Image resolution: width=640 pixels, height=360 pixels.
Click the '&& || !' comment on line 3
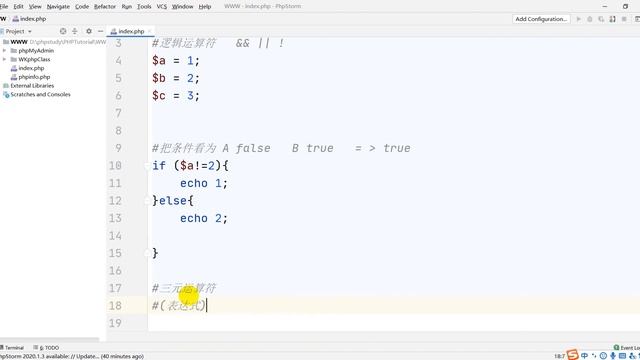pos(260,43)
